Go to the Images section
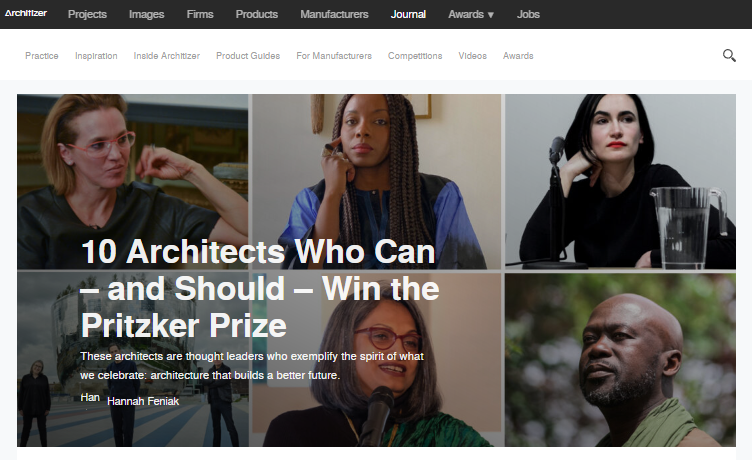 [x=146, y=14]
